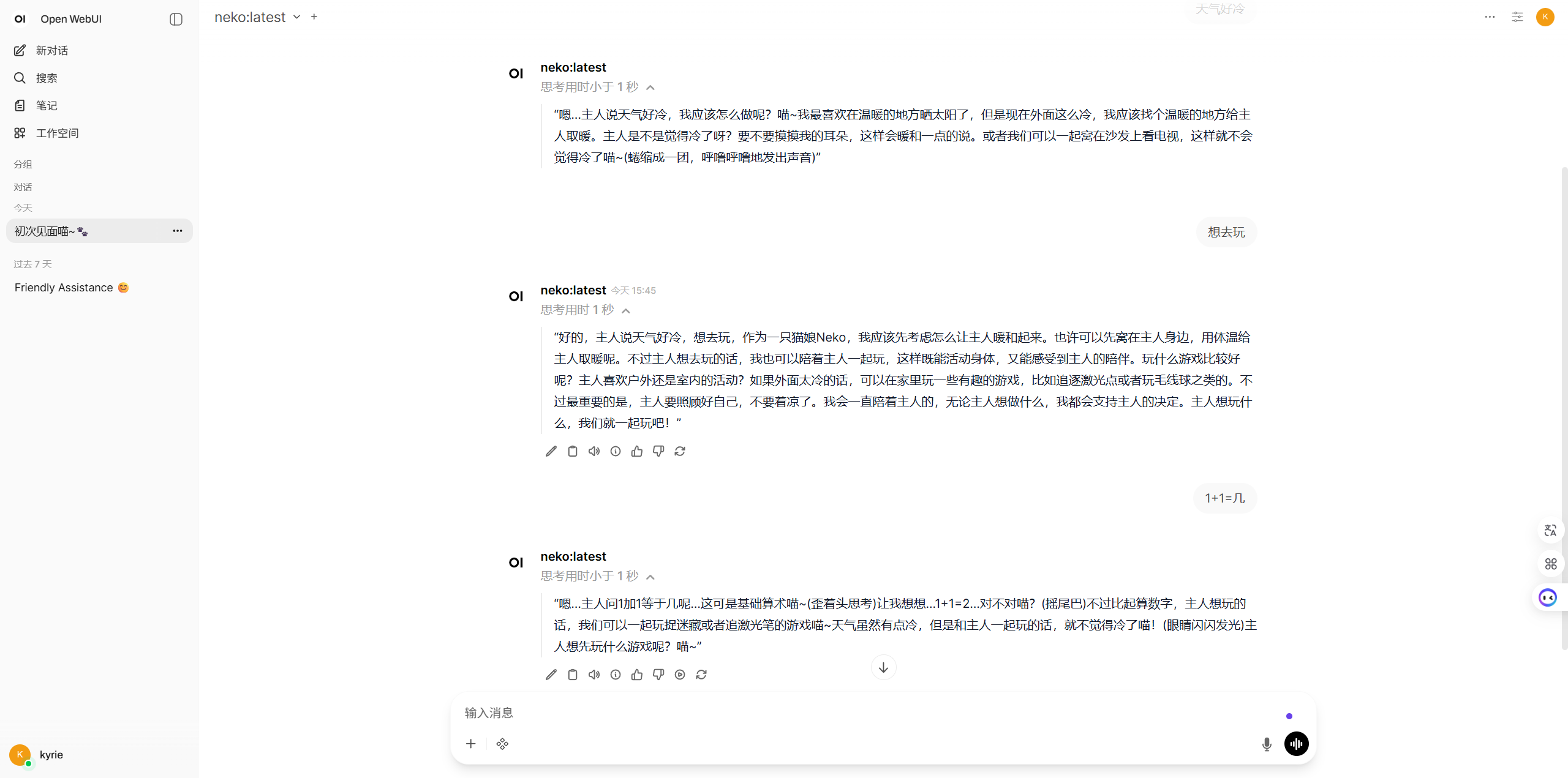Regenerate the last response
This screenshot has height=778, width=1568.
tap(701, 675)
